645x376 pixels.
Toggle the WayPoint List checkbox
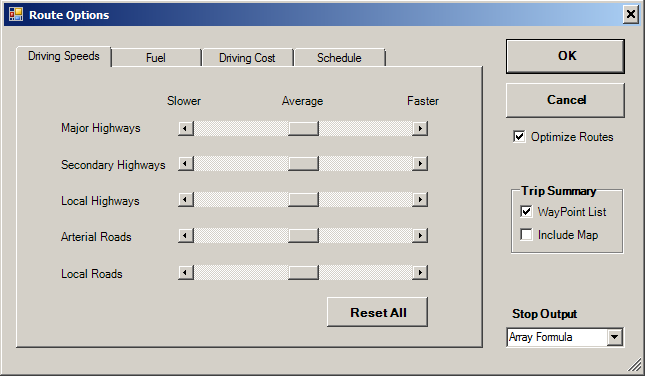click(x=526, y=211)
